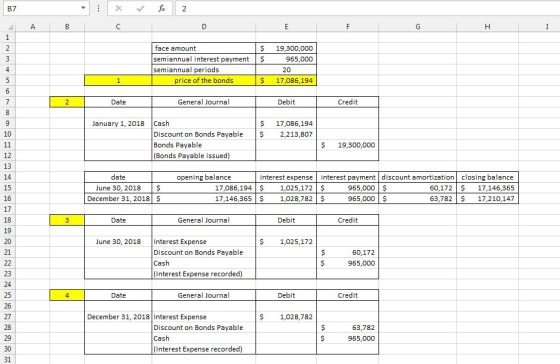
Task: Select row 5 header
Action: (x=8, y=80)
